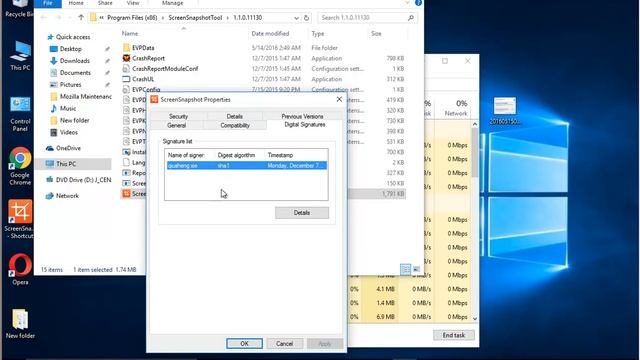Select the sha1 signature row
This screenshot has width=640, height=360.
coord(247,165)
